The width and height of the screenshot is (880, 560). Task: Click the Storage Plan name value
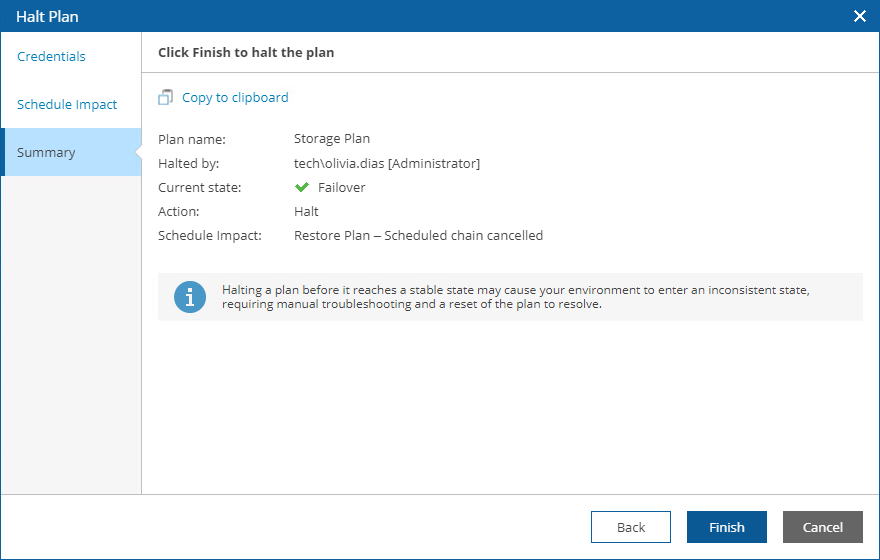pos(332,139)
